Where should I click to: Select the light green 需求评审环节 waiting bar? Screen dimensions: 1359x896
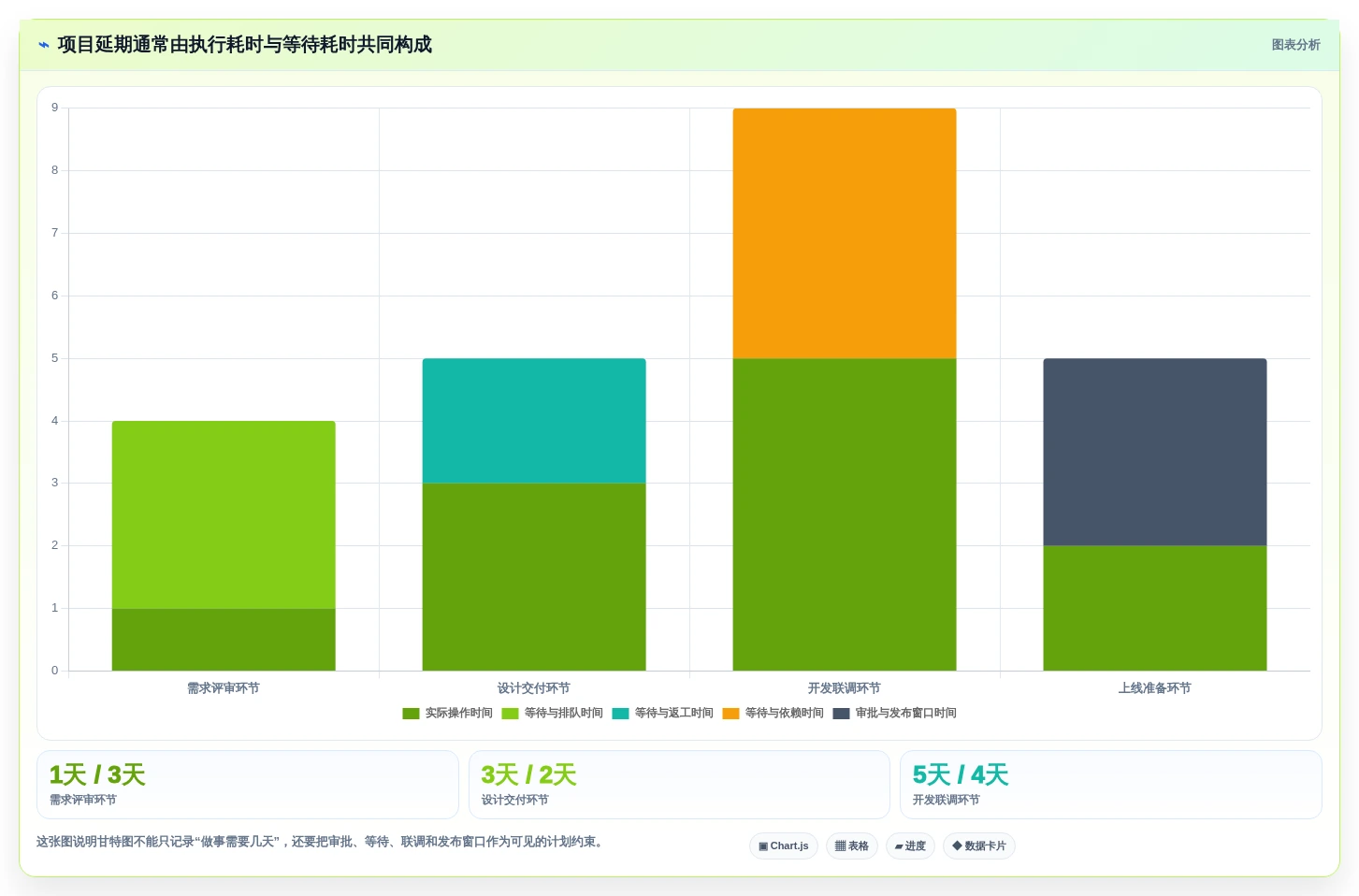pos(224,514)
